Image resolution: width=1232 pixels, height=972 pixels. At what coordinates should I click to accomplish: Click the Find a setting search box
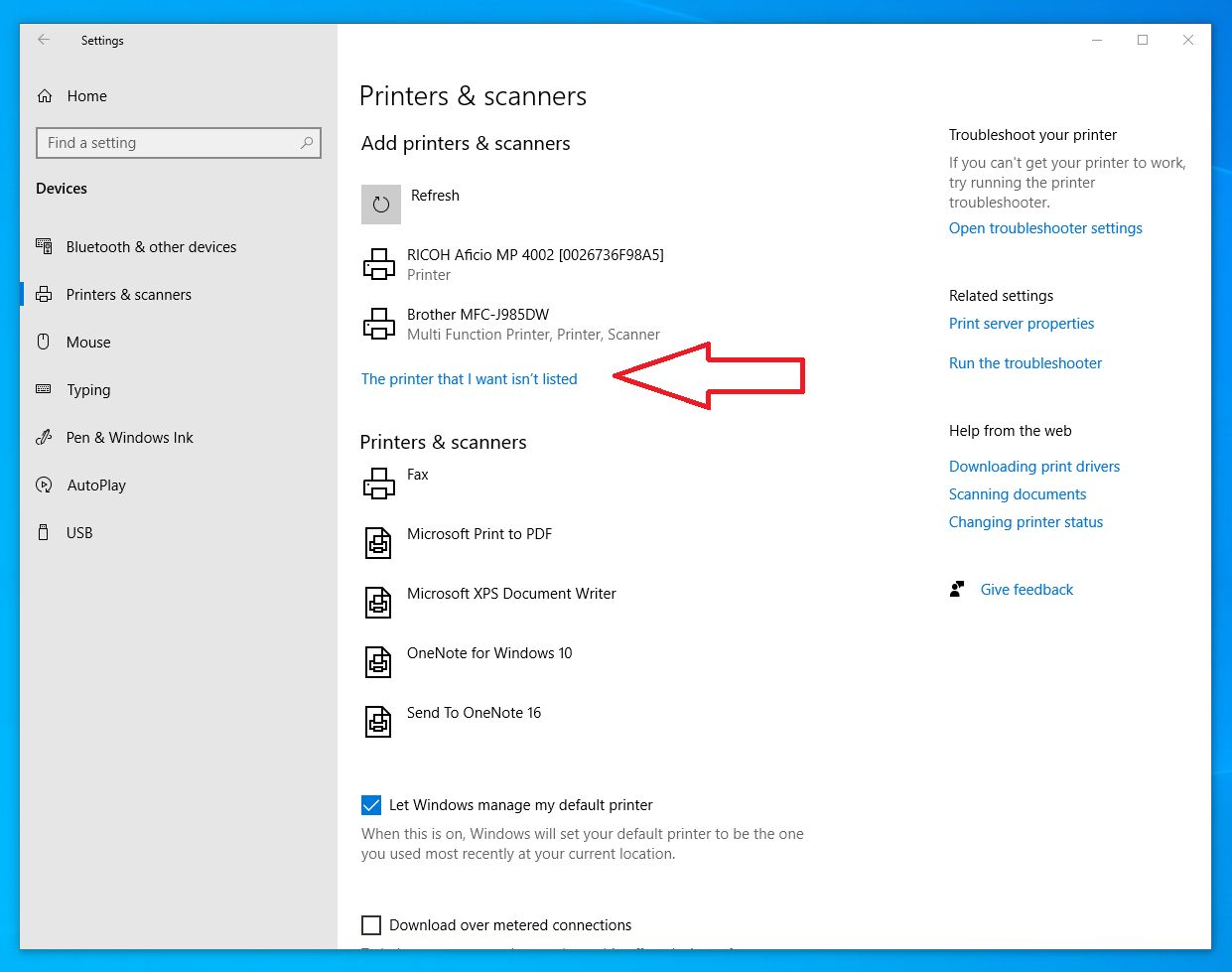tap(169, 143)
